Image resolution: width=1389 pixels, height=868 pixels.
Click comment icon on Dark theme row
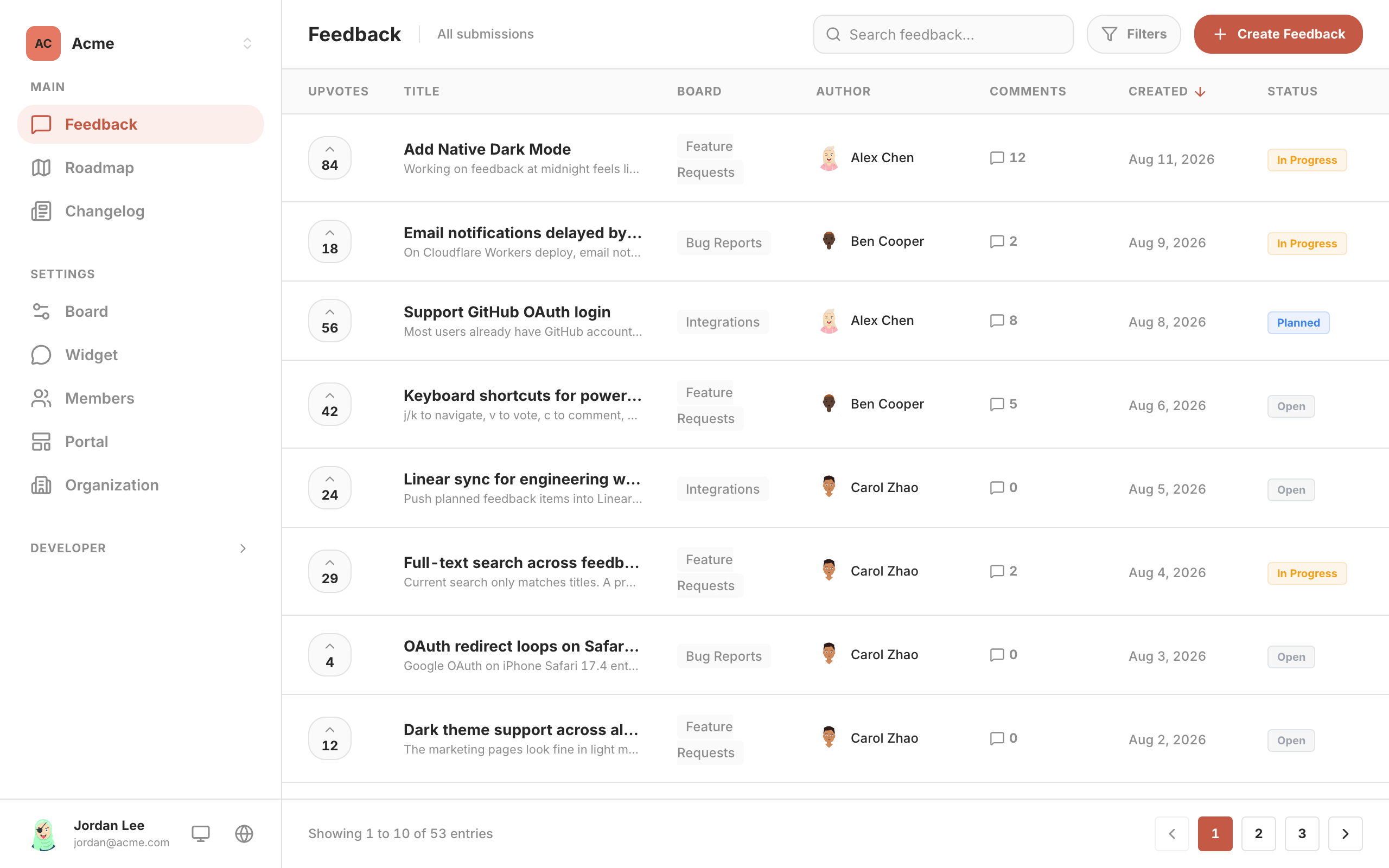point(997,738)
